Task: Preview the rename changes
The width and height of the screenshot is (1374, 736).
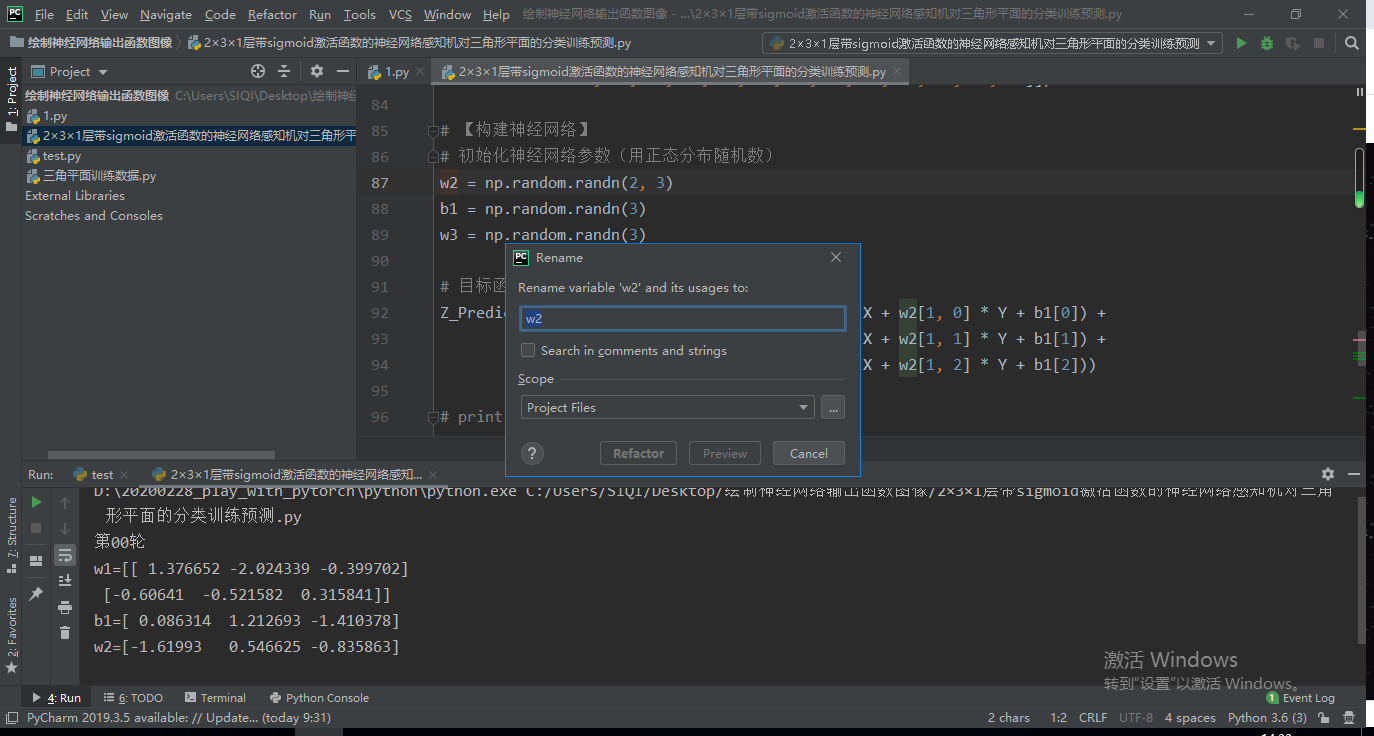Action: click(724, 452)
